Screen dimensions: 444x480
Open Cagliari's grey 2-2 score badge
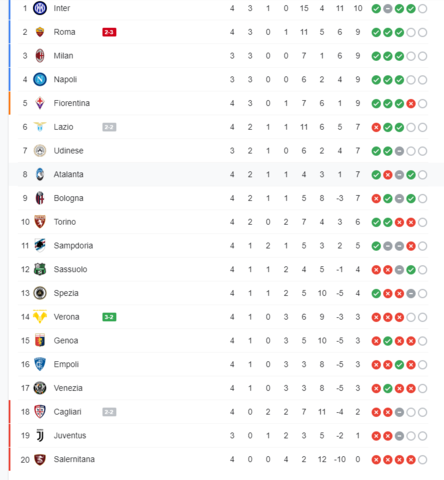click(109, 412)
